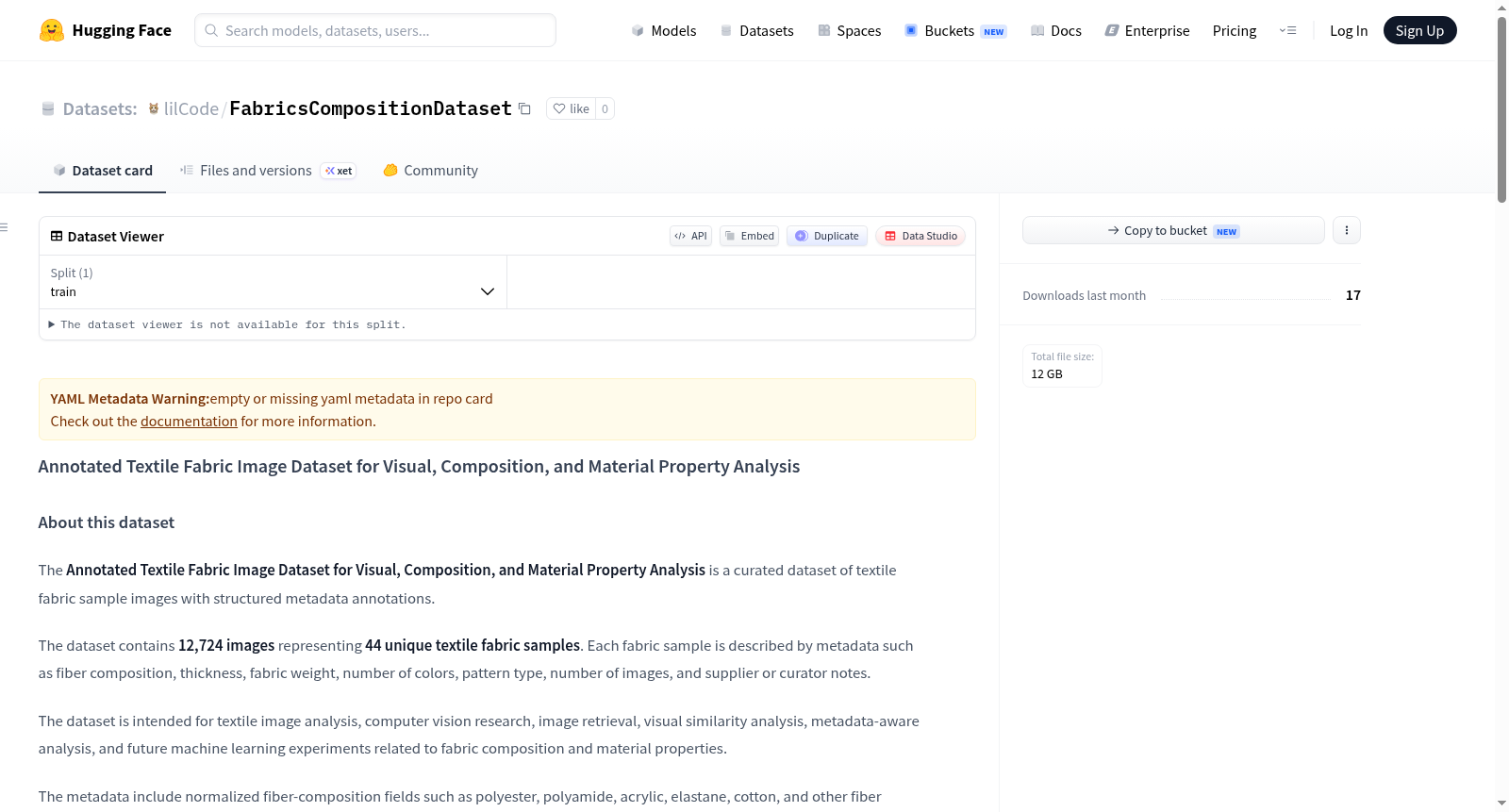Click the 'About this dataset' heading
The width and height of the screenshot is (1509, 812).
(107, 522)
